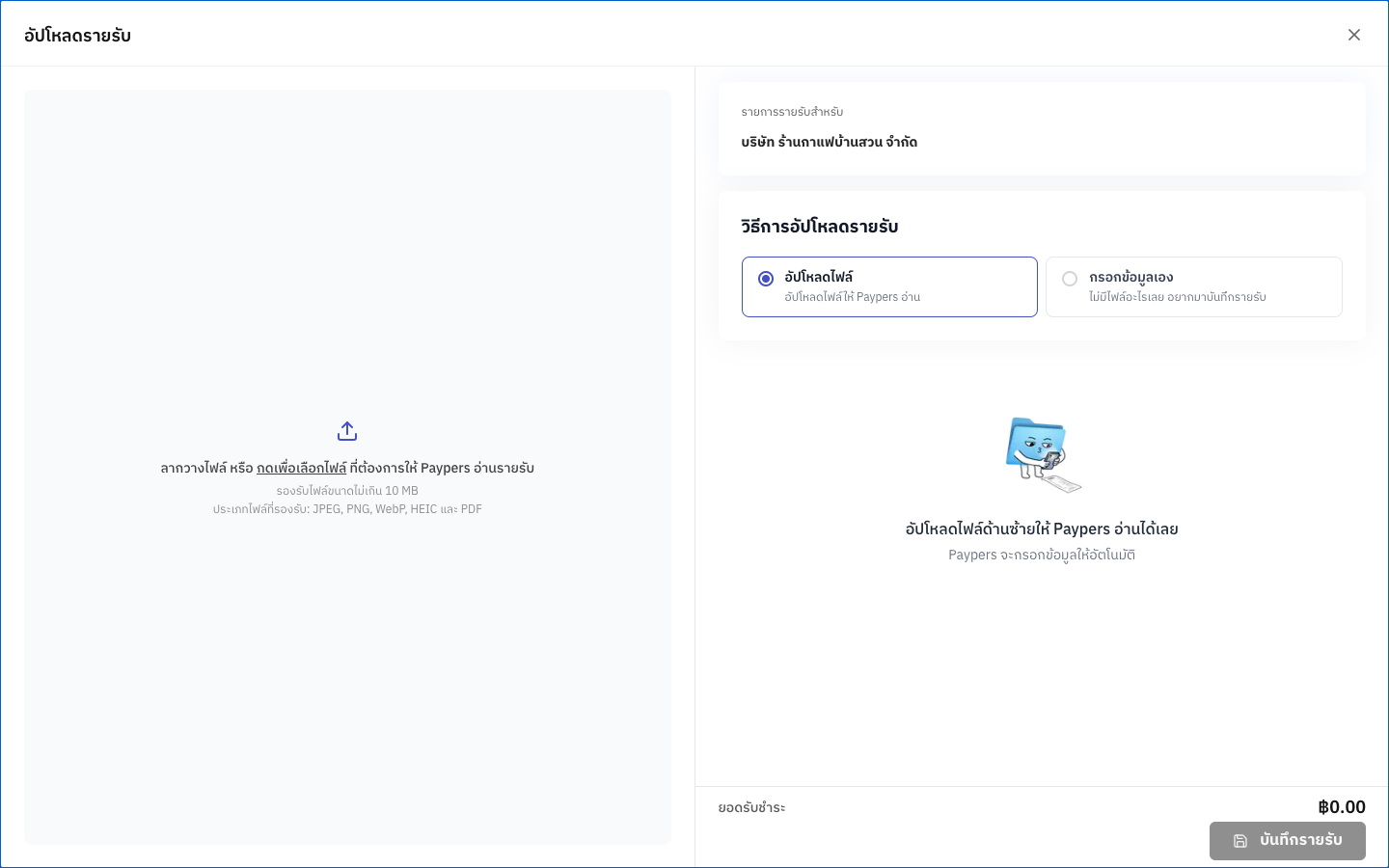1389x868 pixels.
Task: Click the ยอดรับชำระ label
Action: point(752,808)
